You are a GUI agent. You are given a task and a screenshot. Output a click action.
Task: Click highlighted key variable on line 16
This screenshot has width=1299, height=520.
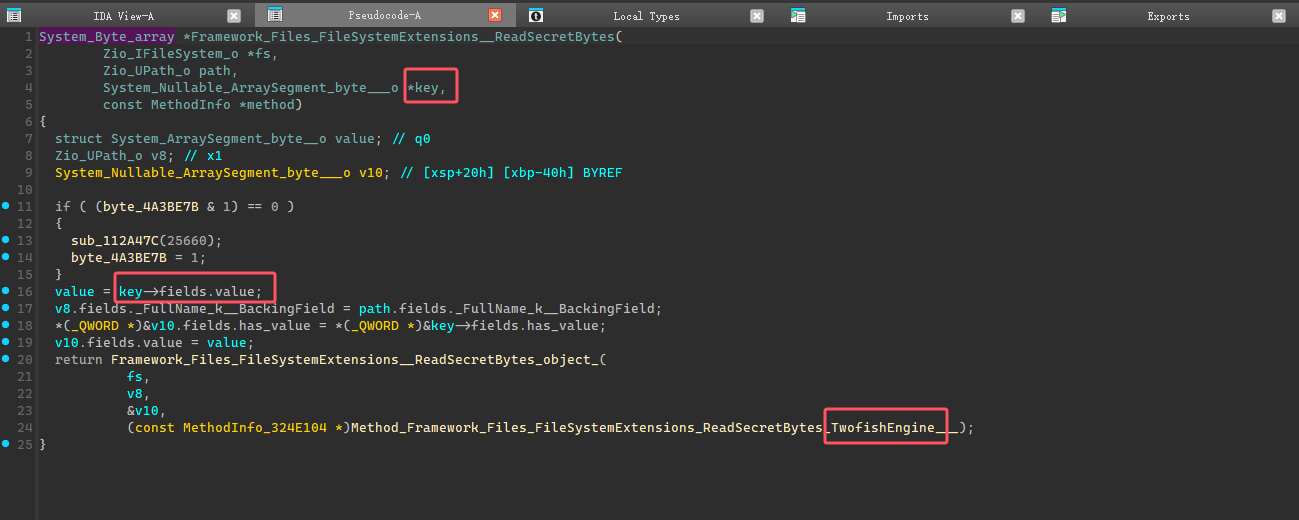(131, 291)
